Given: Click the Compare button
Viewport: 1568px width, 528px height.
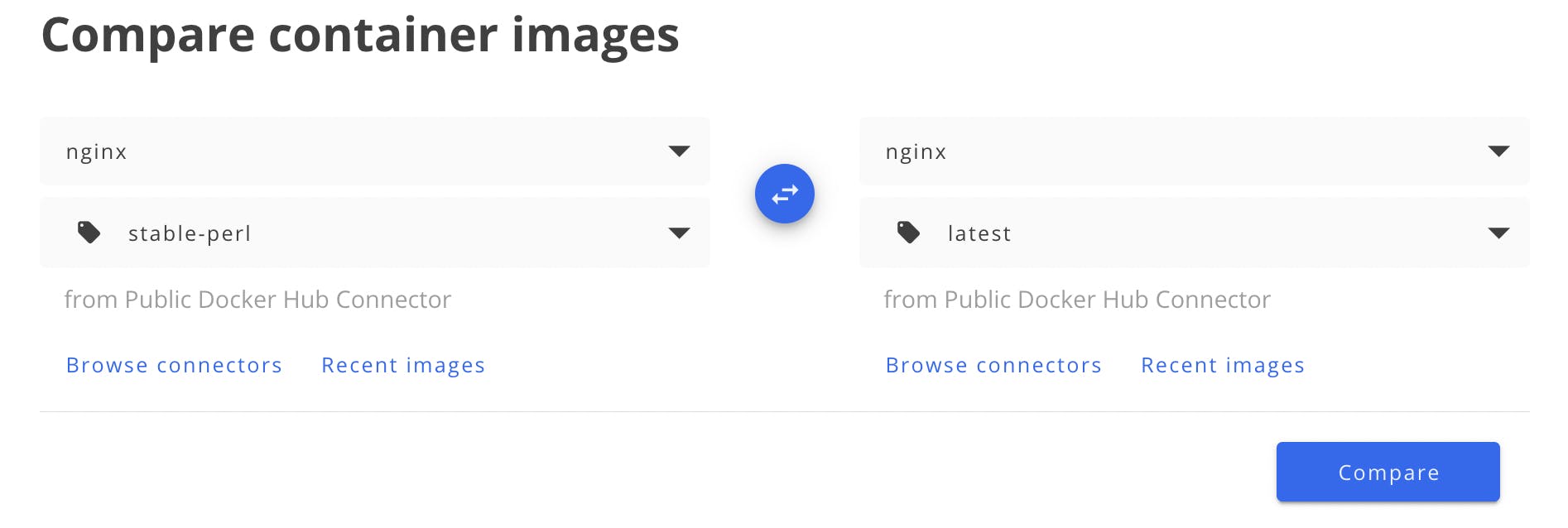Looking at the screenshot, I should click(x=1388, y=472).
